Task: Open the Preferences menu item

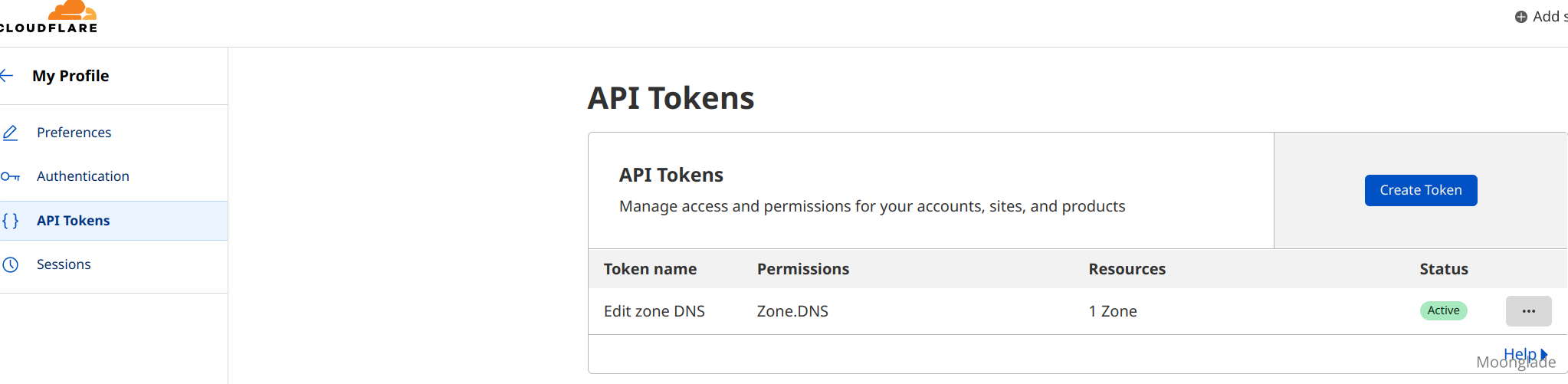Action: tap(74, 133)
